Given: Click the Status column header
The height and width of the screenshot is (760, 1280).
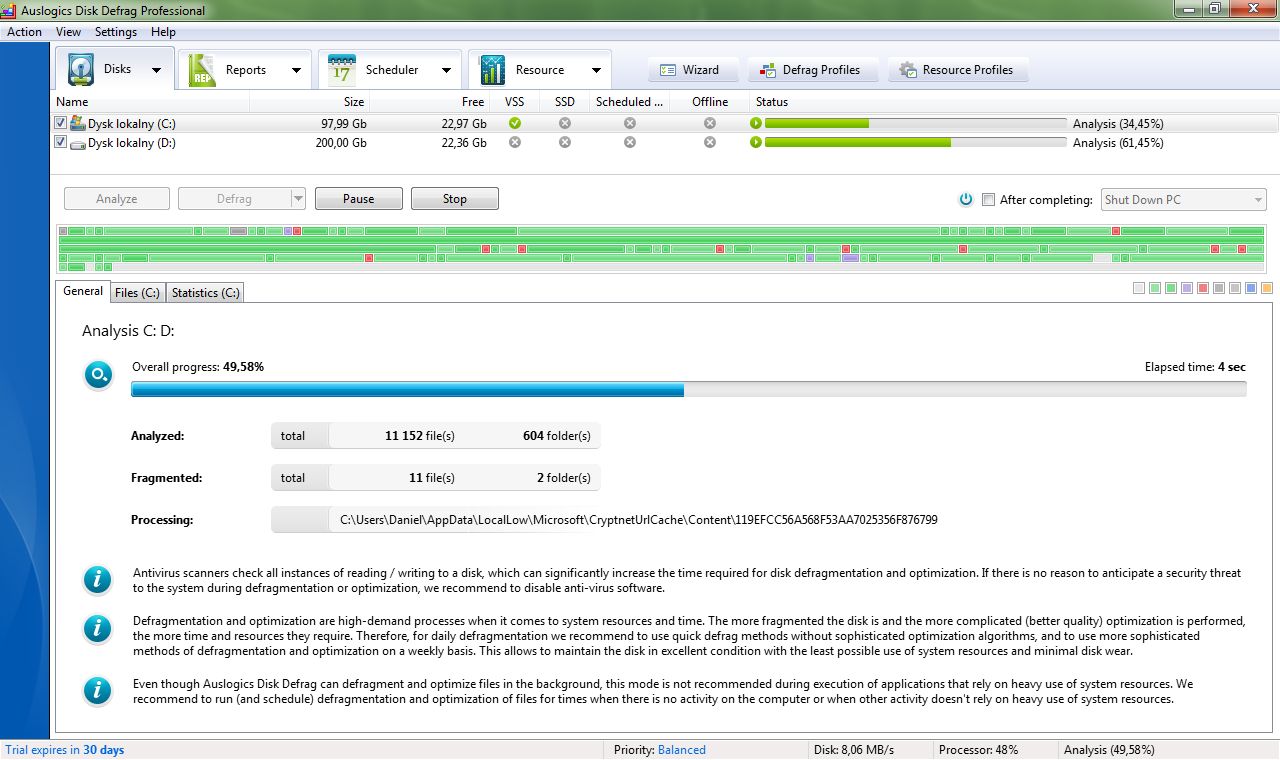Looking at the screenshot, I should 1013,102.
